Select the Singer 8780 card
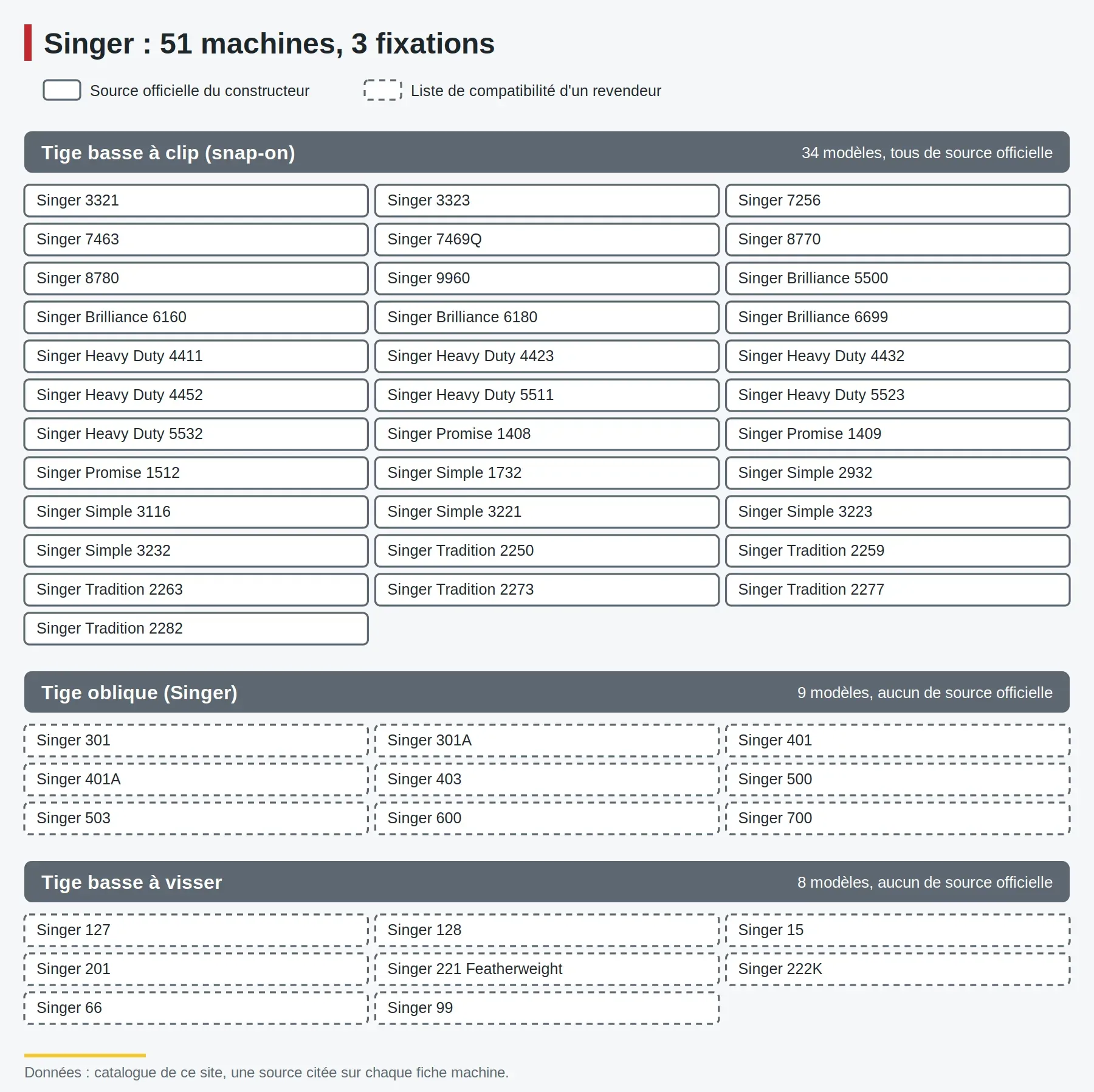The width and height of the screenshot is (1094, 1092). (196, 278)
